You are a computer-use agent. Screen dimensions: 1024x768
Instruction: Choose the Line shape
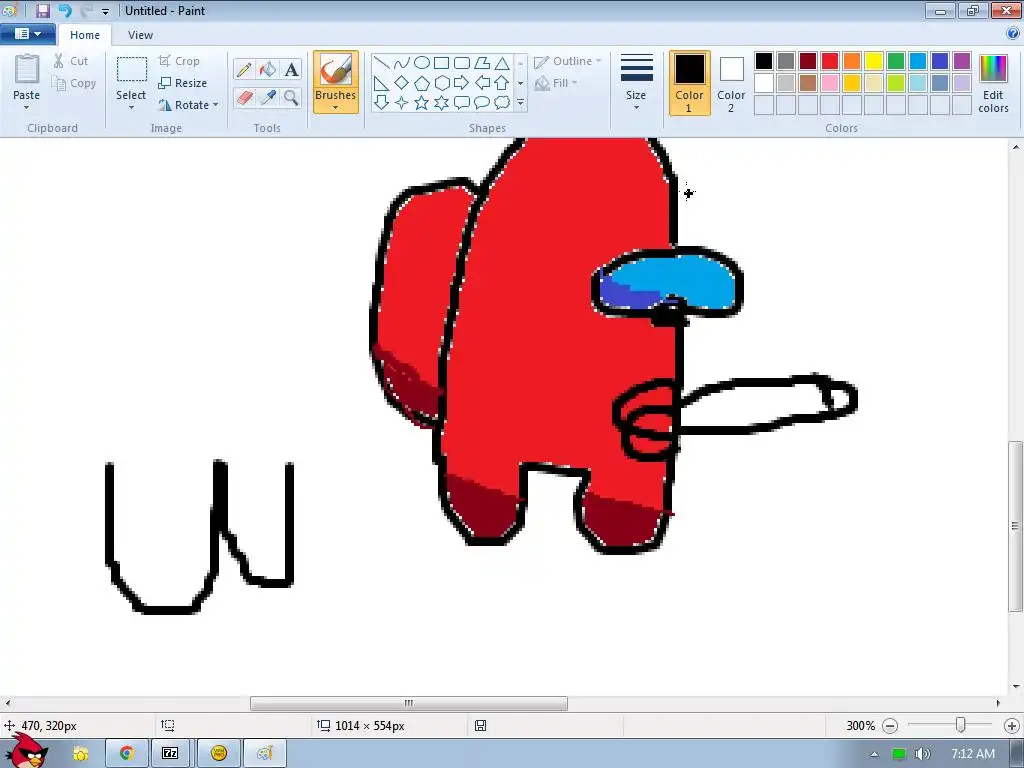(382, 63)
